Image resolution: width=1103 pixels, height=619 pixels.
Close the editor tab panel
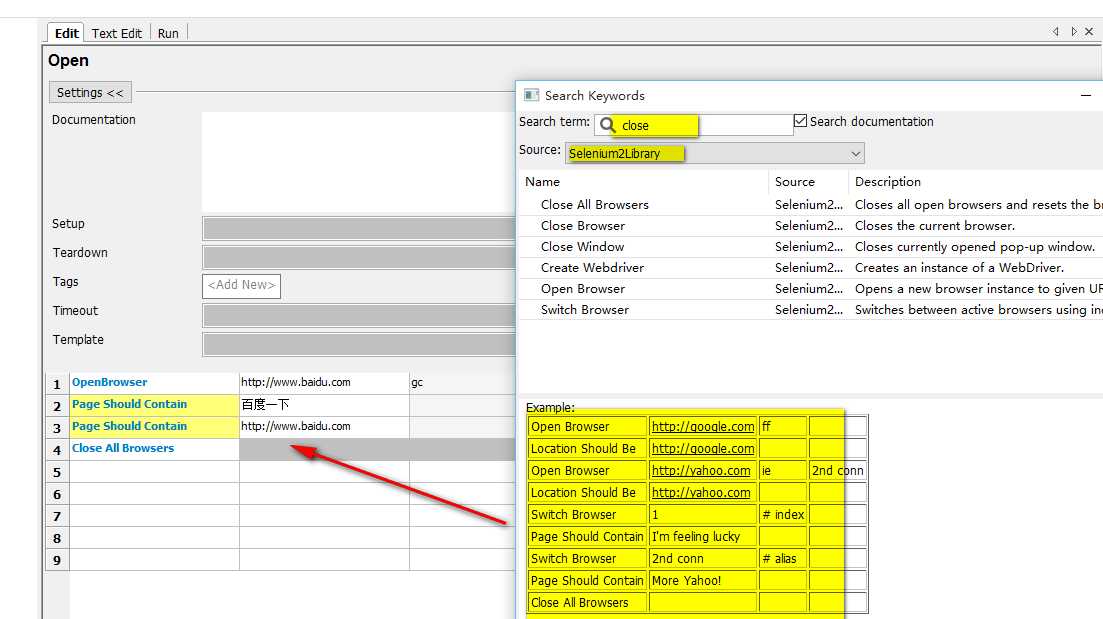click(x=1089, y=32)
